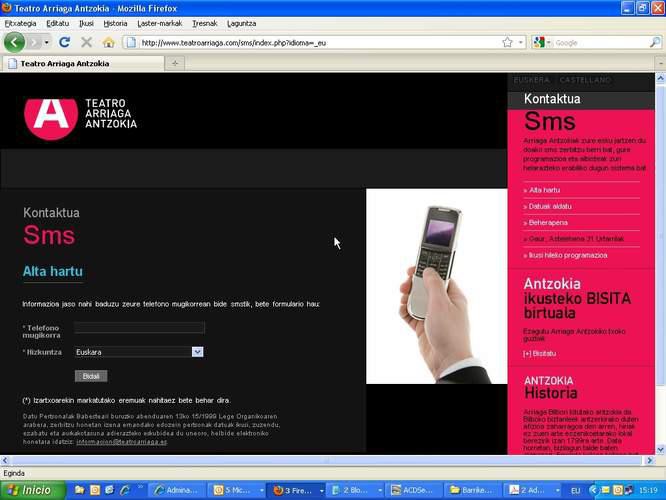Open the Laster-markak menu
Viewport: 666px width, 500px height.
pyautogui.click(x=159, y=24)
